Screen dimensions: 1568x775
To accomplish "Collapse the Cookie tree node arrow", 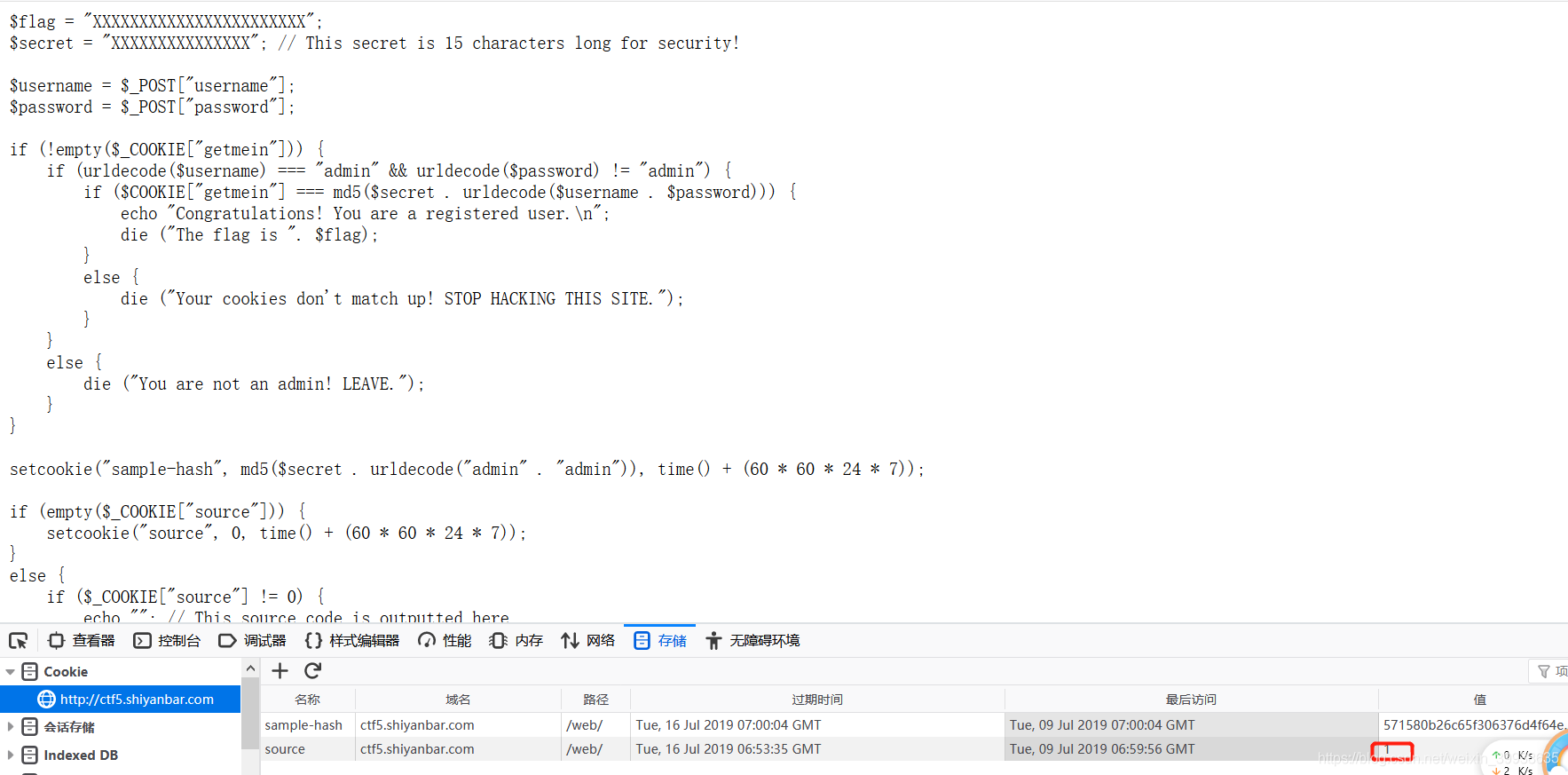I will [10, 672].
